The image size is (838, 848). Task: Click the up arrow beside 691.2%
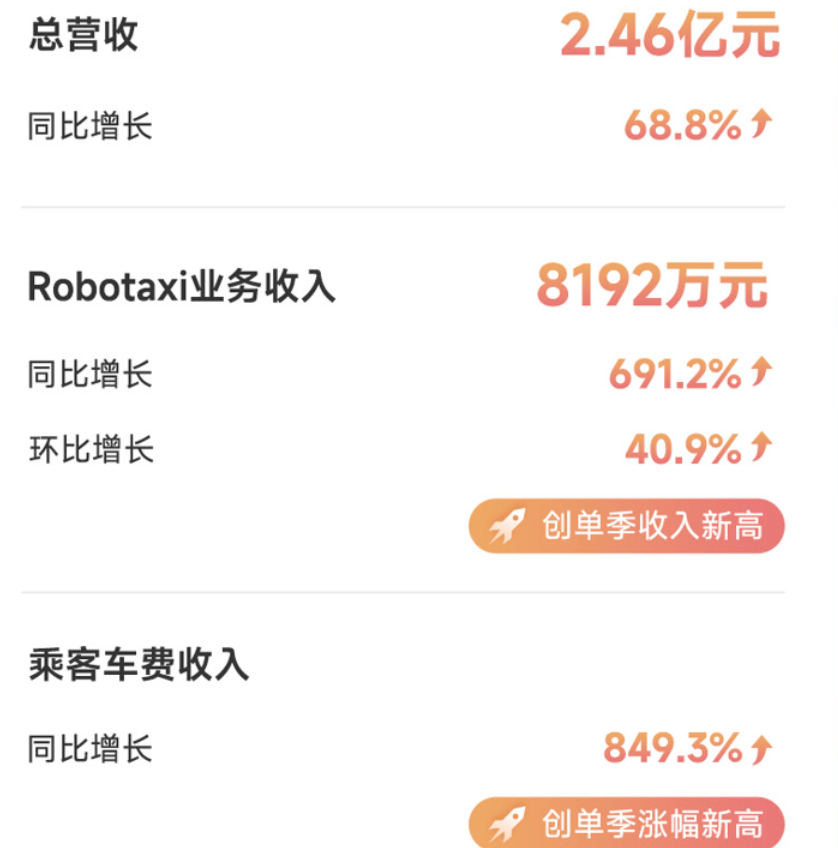(x=761, y=372)
